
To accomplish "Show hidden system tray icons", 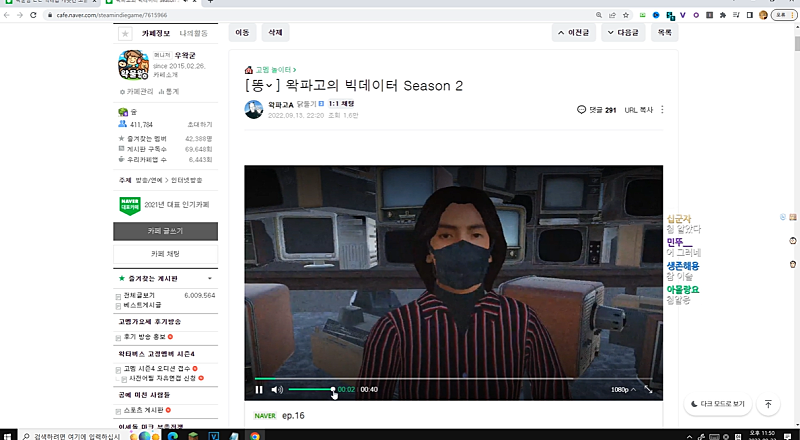I will (x=689, y=436).
